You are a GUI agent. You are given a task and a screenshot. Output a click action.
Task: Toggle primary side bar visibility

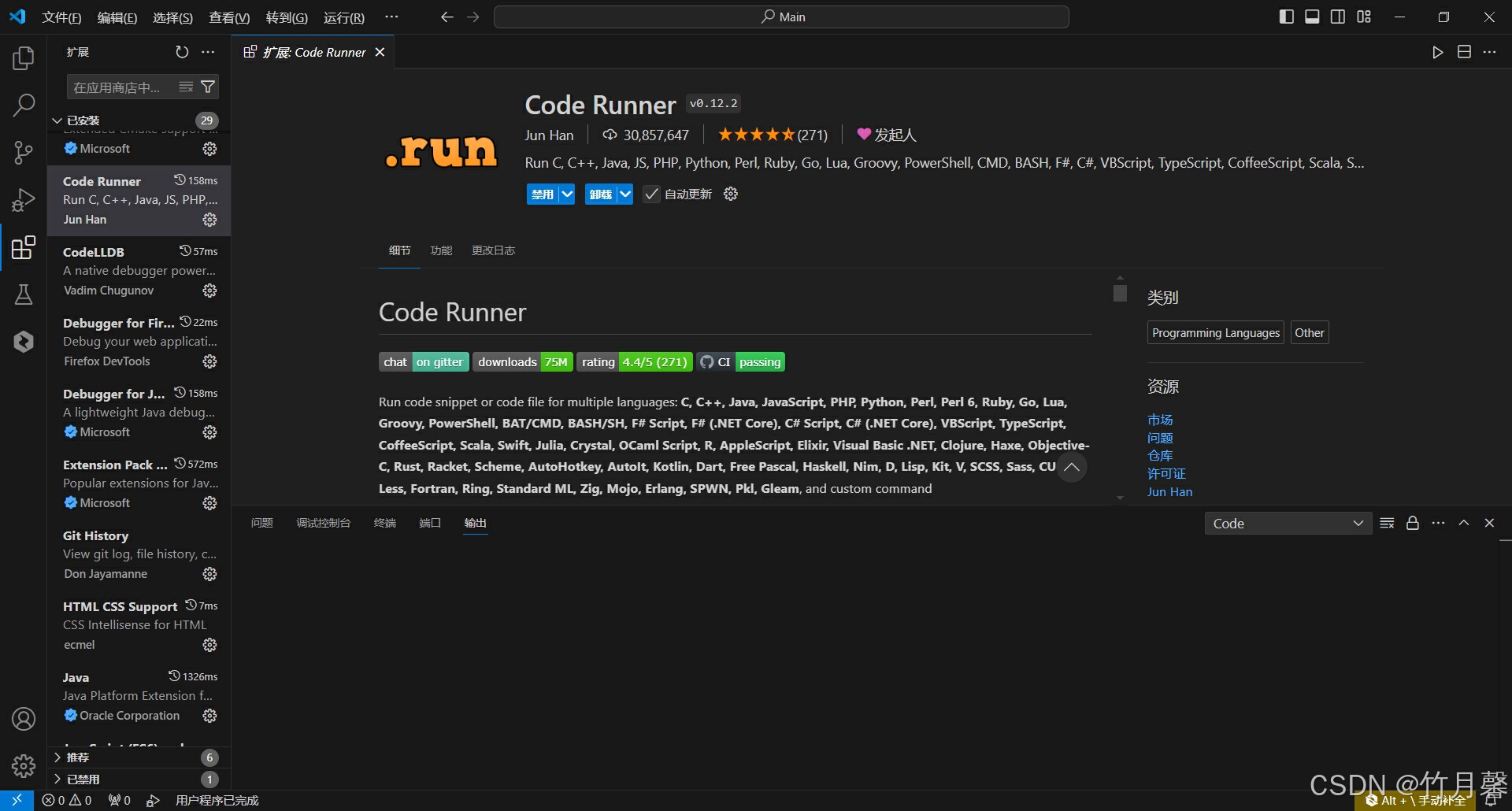pyautogui.click(x=1287, y=17)
